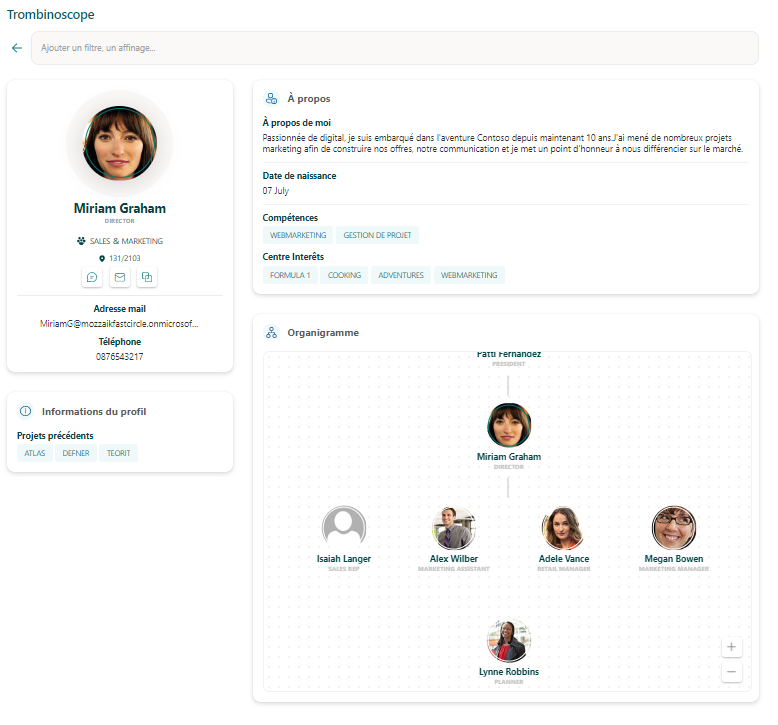
Task: Click the Trombinoscope page title
Action: (51, 14)
